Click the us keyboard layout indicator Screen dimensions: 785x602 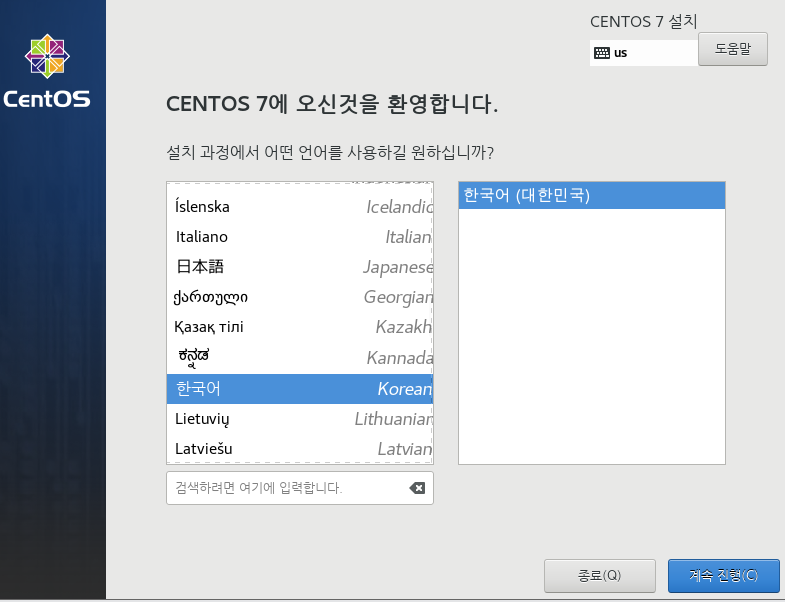coord(643,53)
